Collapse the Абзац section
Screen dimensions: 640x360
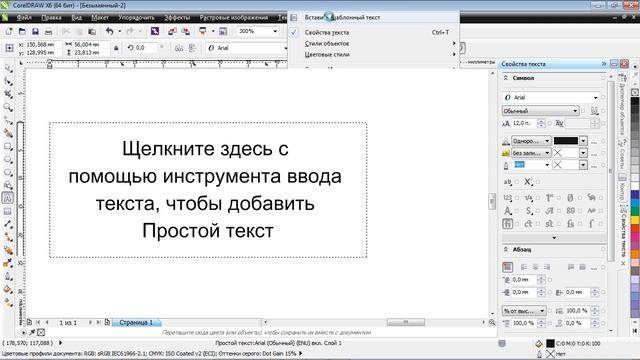pos(506,249)
